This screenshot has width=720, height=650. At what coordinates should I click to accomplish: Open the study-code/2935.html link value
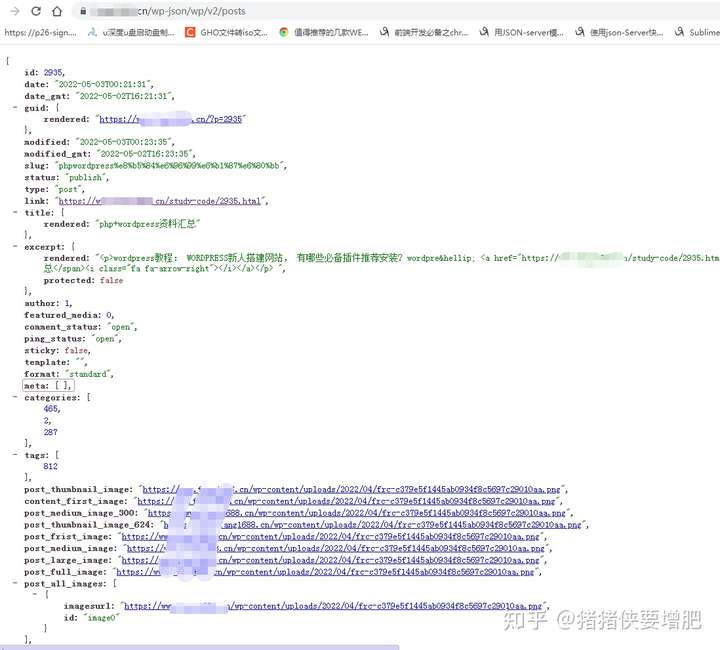pos(160,201)
